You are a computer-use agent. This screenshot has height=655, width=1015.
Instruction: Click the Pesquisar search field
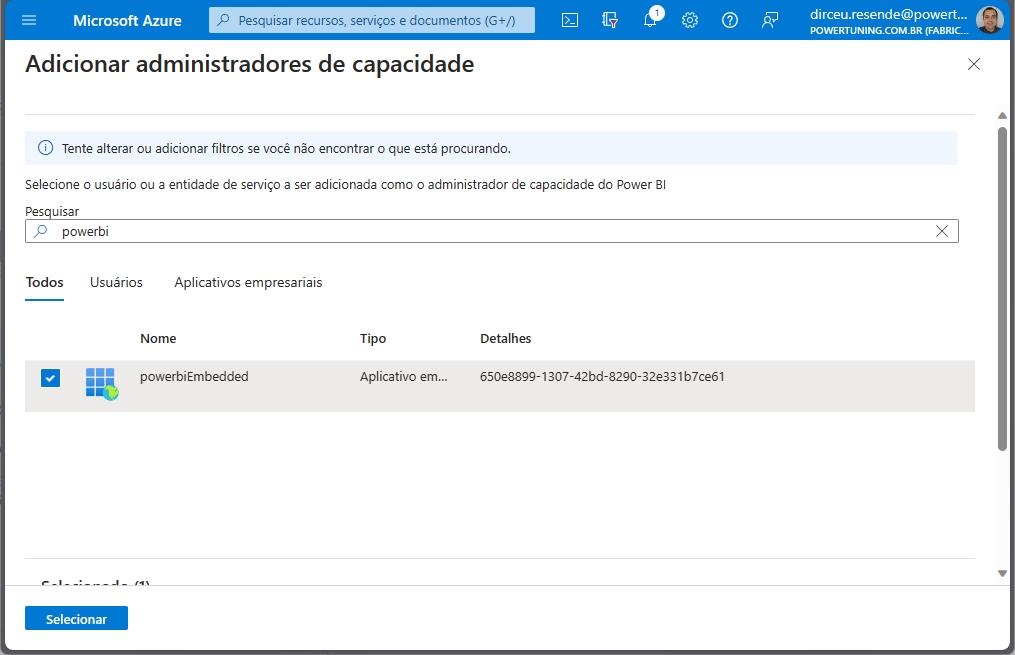pos(490,231)
